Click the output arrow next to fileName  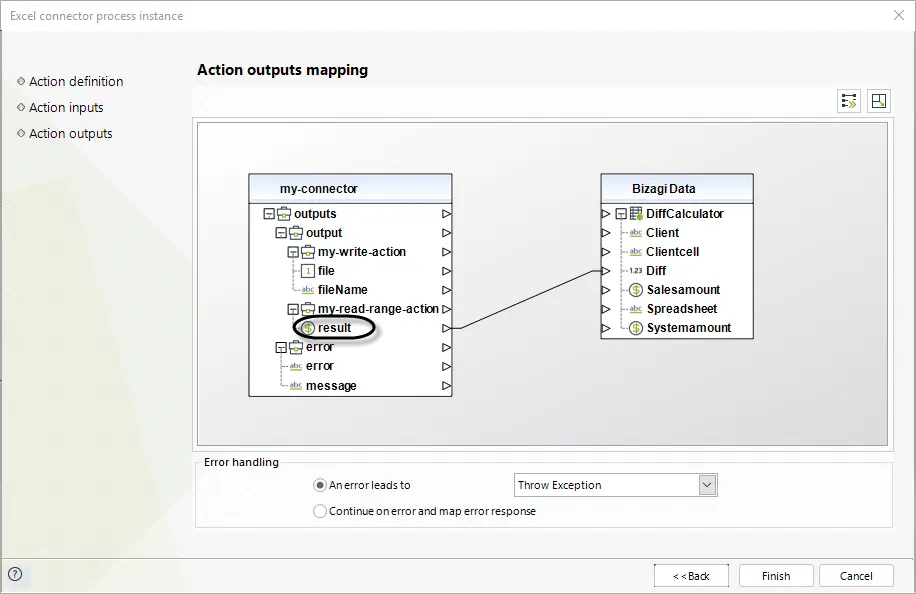[x=446, y=290]
